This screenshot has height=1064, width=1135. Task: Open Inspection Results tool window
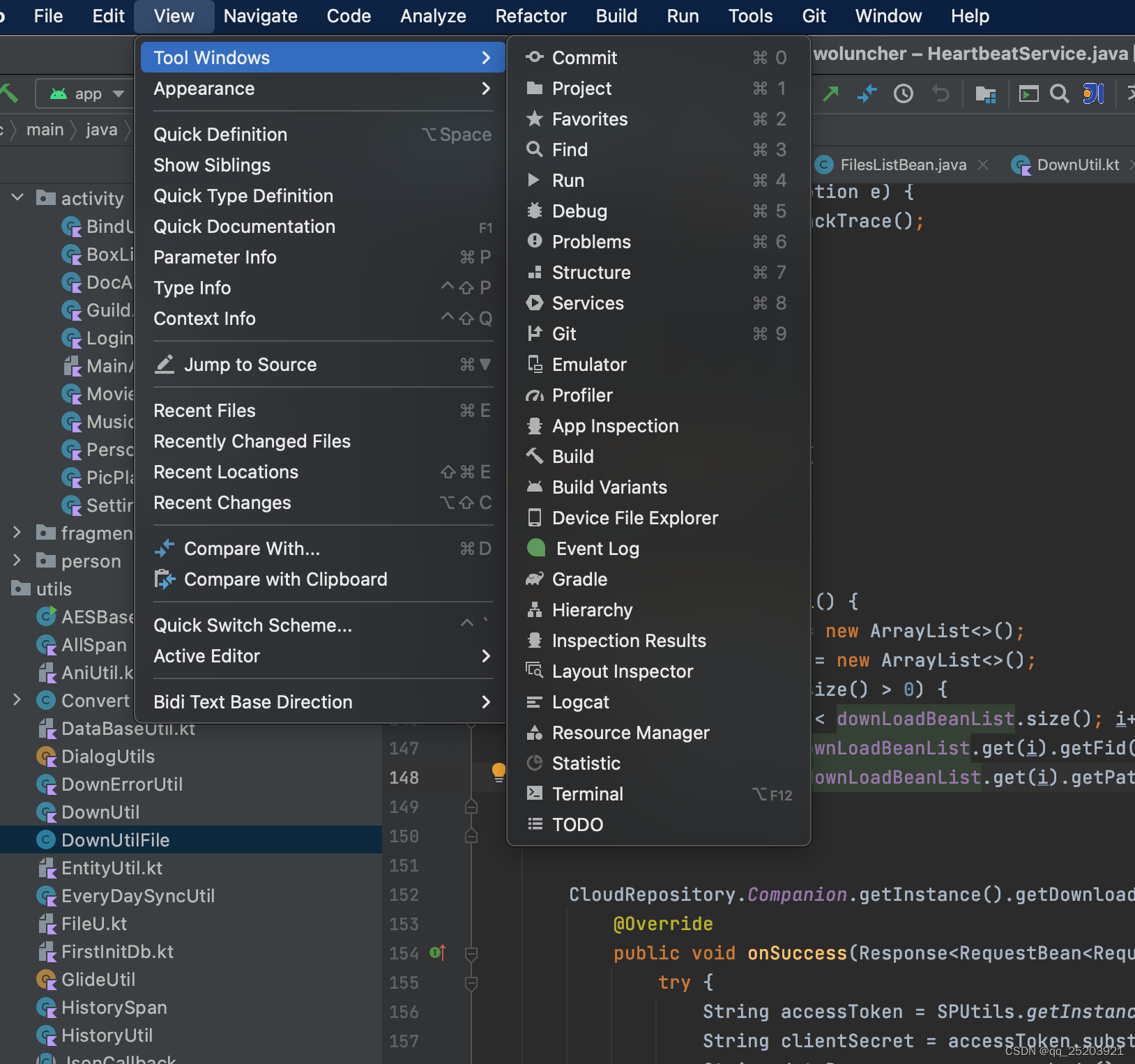coord(658,641)
